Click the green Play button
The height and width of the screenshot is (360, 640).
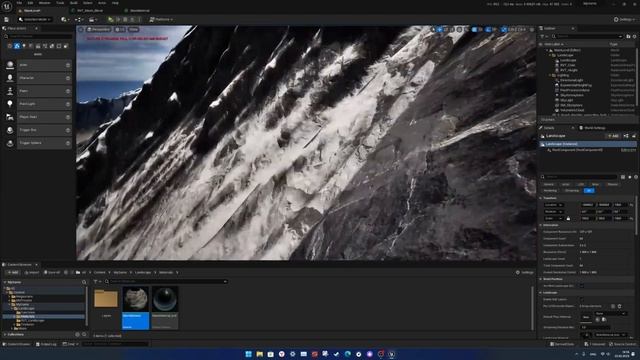tap(111, 20)
